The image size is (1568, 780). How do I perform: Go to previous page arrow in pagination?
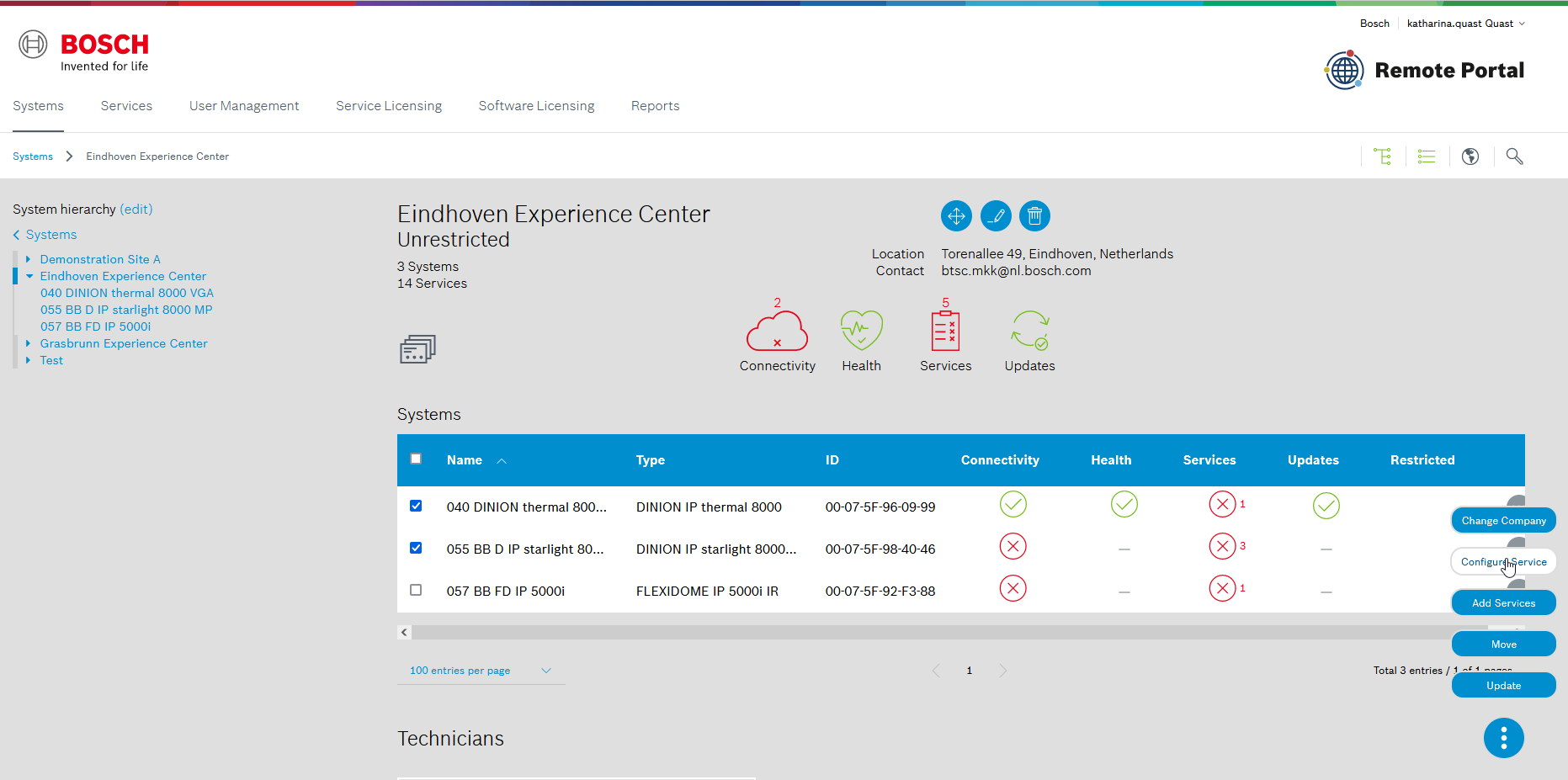point(936,671)
